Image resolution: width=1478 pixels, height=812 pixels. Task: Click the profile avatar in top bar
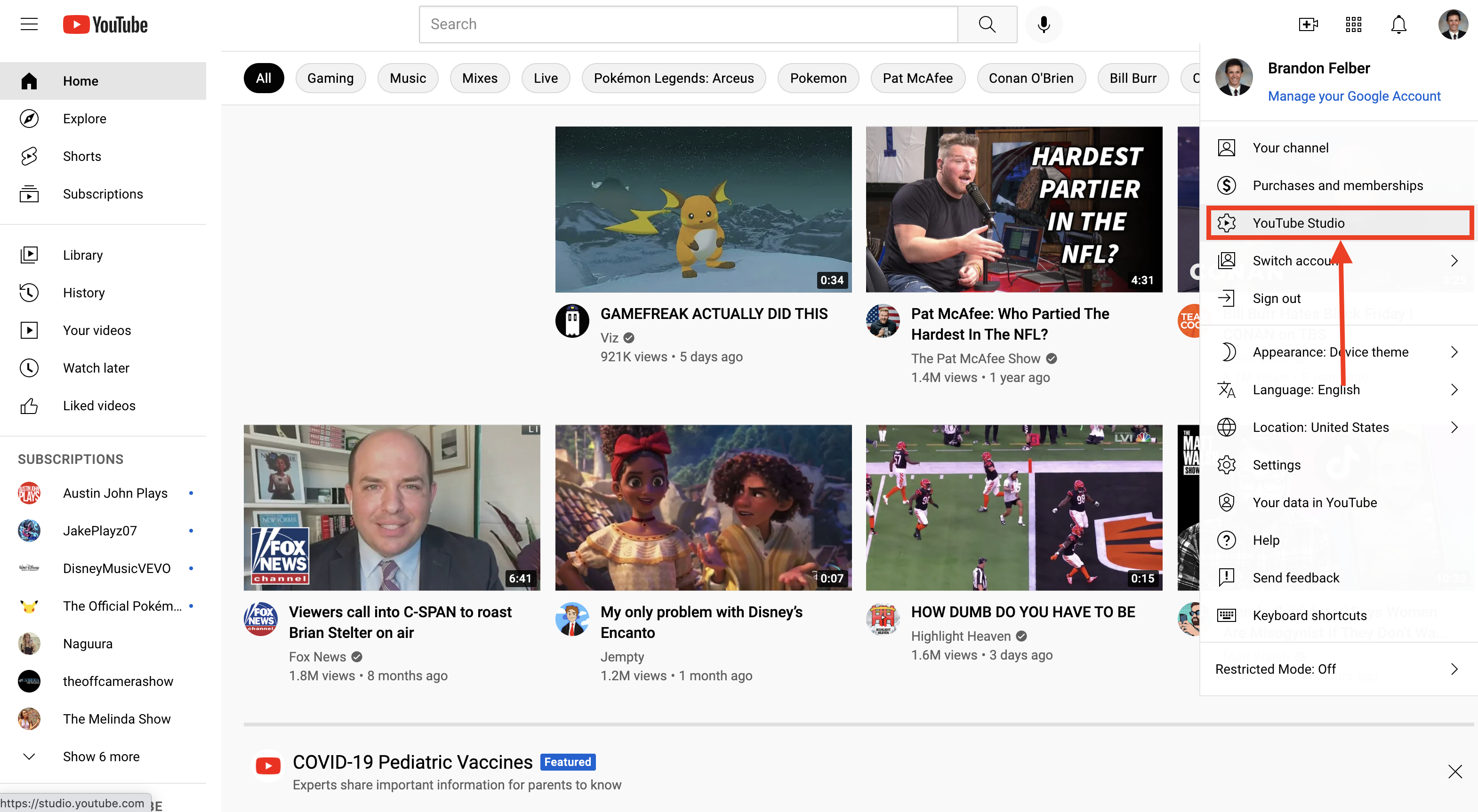[1453, 24]
